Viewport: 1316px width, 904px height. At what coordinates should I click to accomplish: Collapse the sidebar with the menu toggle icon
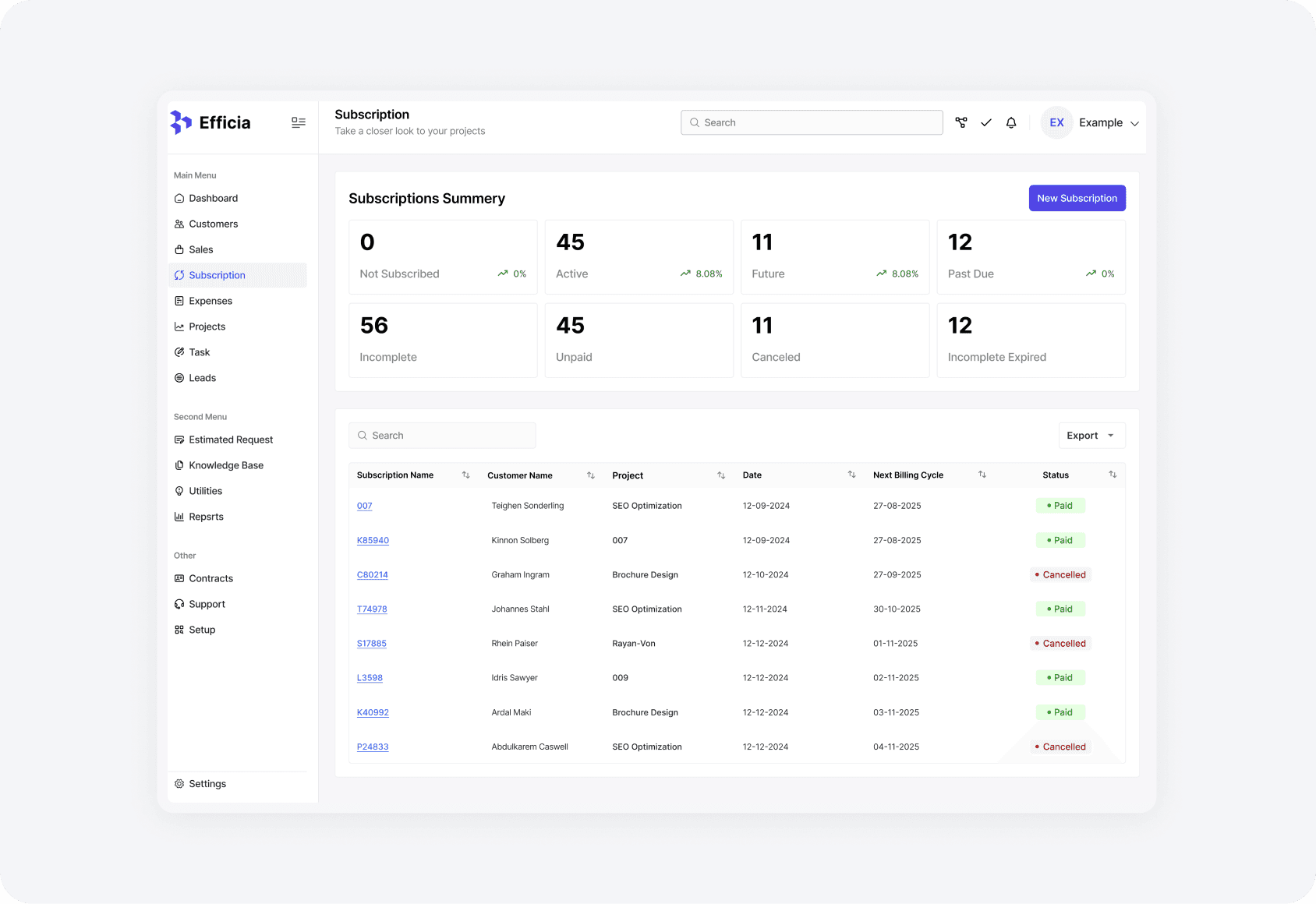pos(299,122)
